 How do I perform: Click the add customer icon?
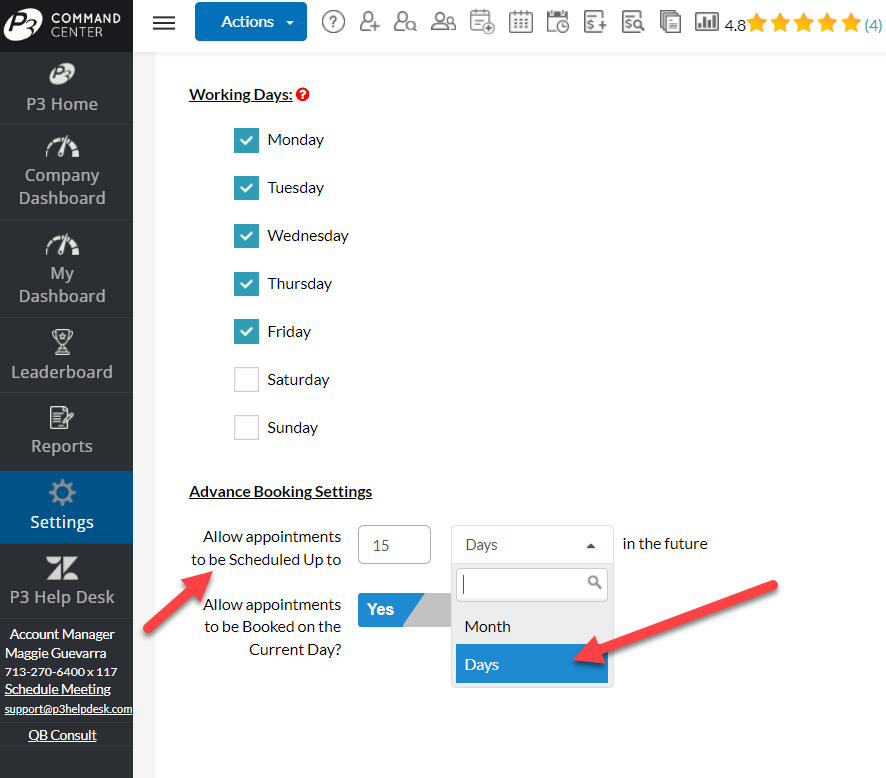[370, 22]
